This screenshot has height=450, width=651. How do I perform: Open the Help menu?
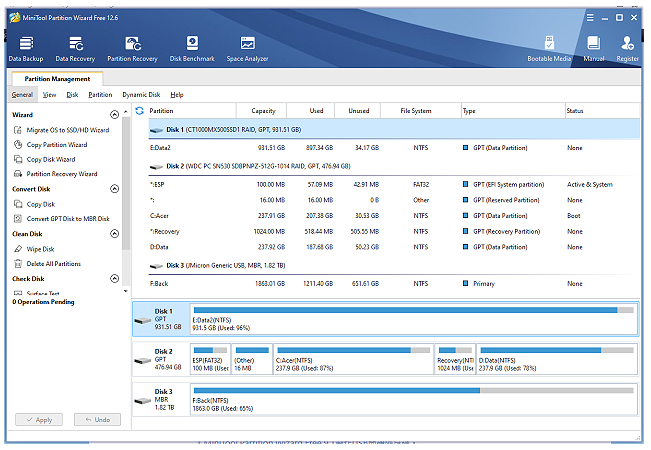177,95
